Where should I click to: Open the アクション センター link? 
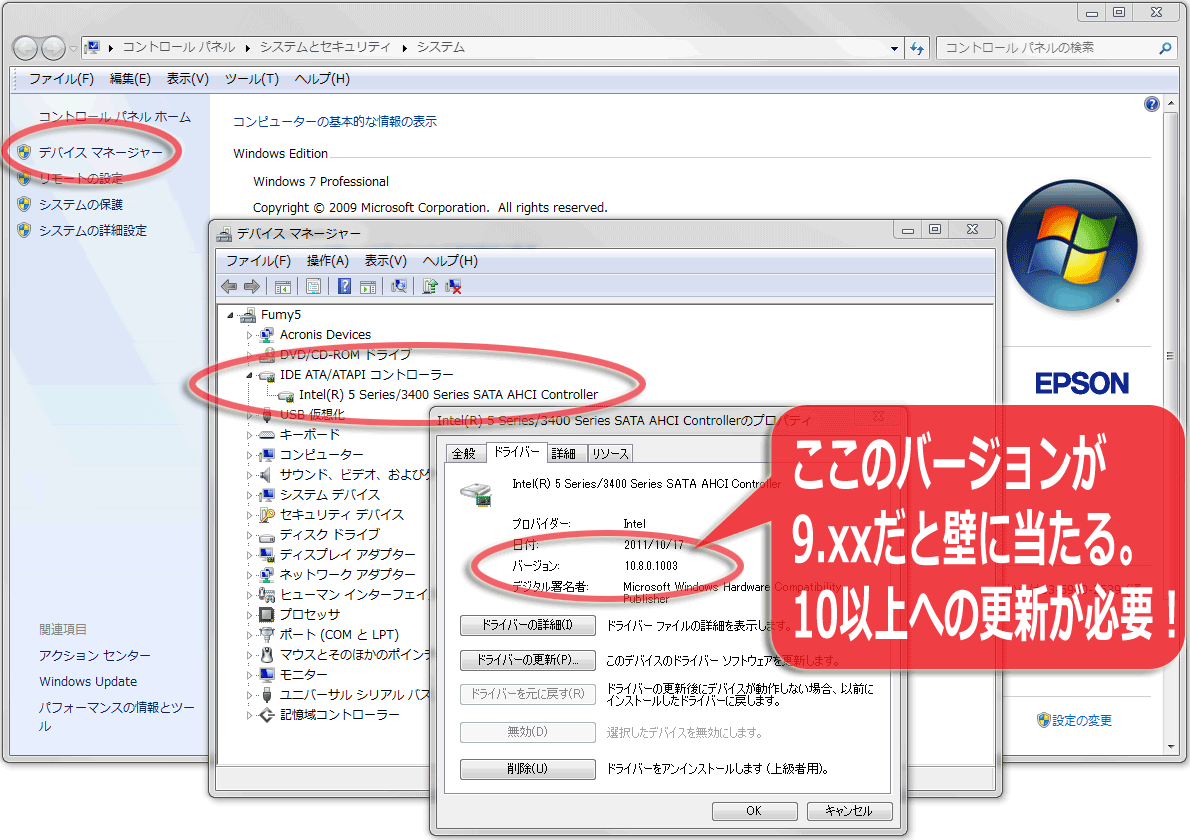[95, 655]
